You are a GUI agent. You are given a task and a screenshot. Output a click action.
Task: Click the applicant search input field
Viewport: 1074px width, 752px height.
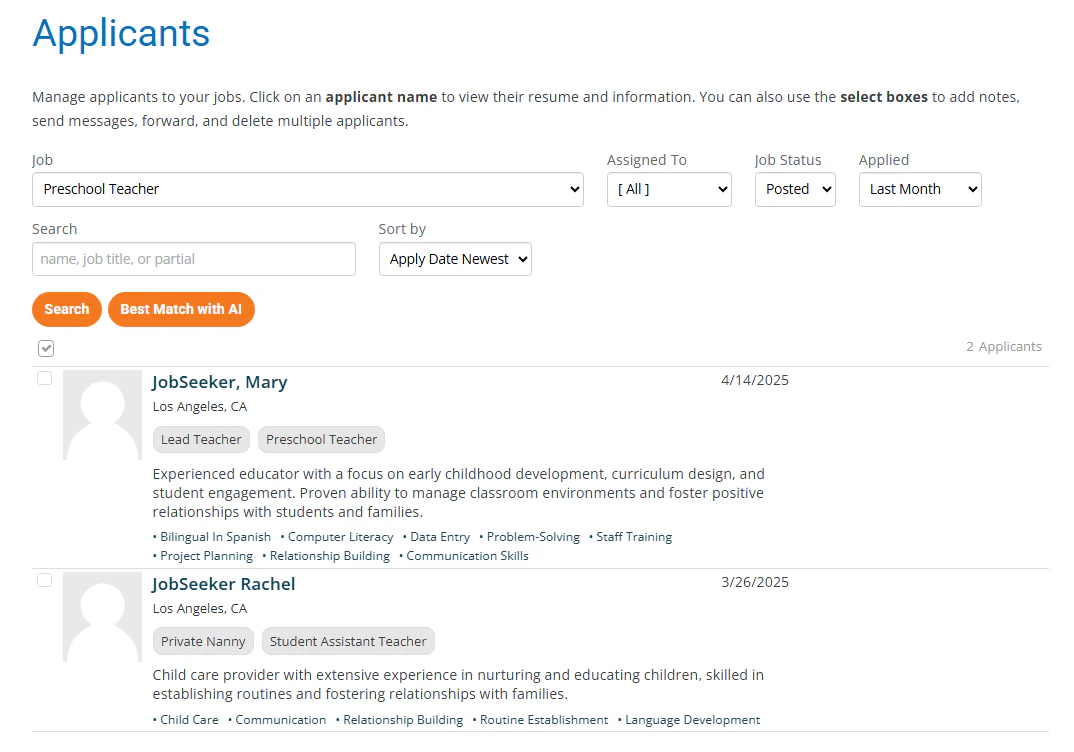(x=193, y=258)
